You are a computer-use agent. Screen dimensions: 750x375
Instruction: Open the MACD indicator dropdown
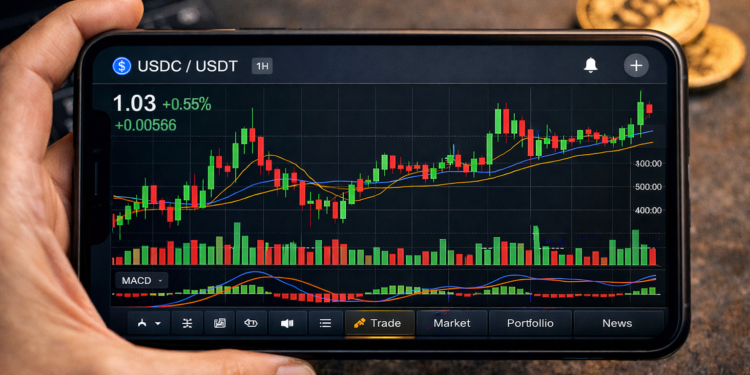pyautogui.click(x=142, y=280)
